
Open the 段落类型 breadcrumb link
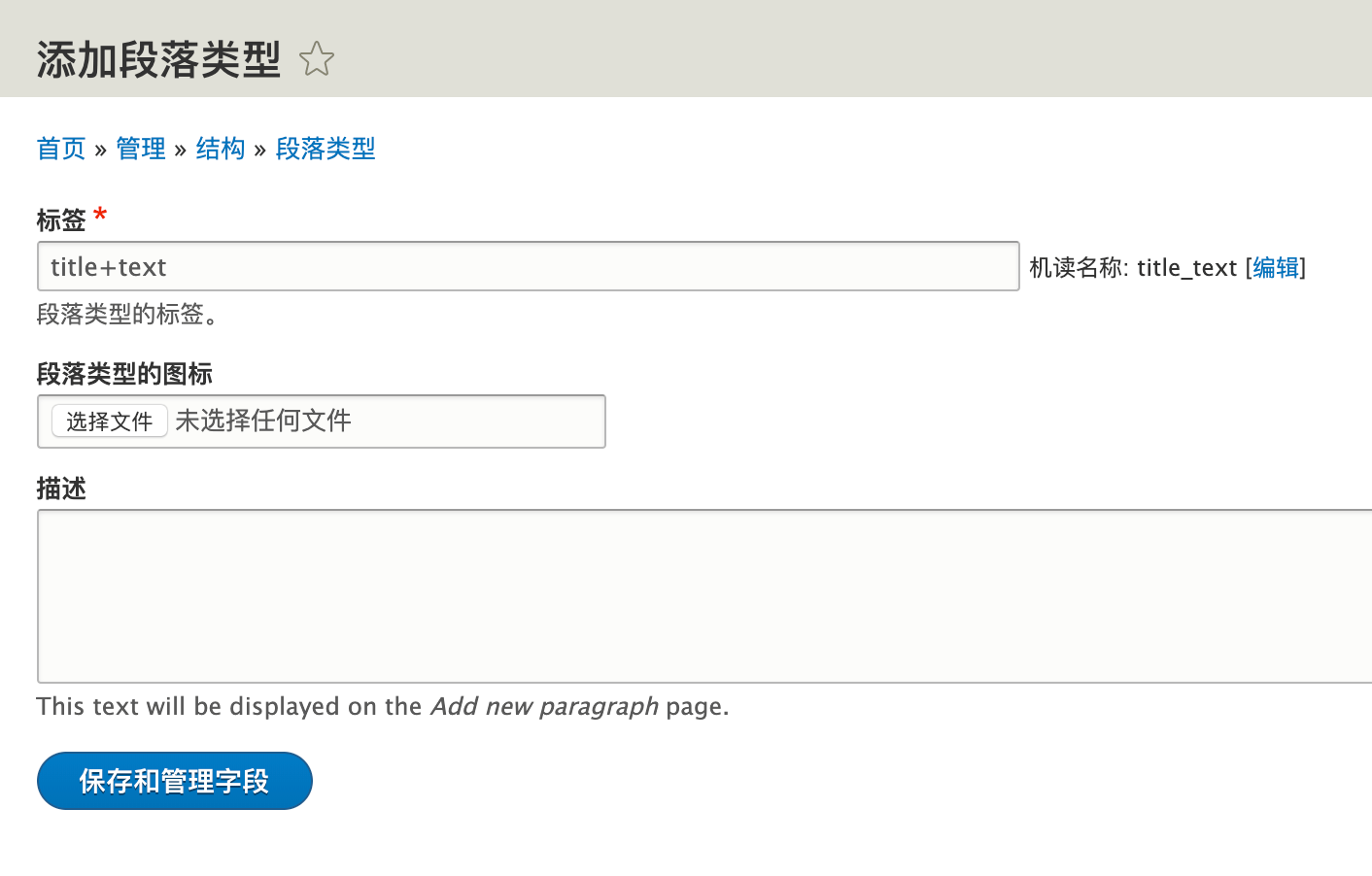pyautogui.click(x=326, y=149)
